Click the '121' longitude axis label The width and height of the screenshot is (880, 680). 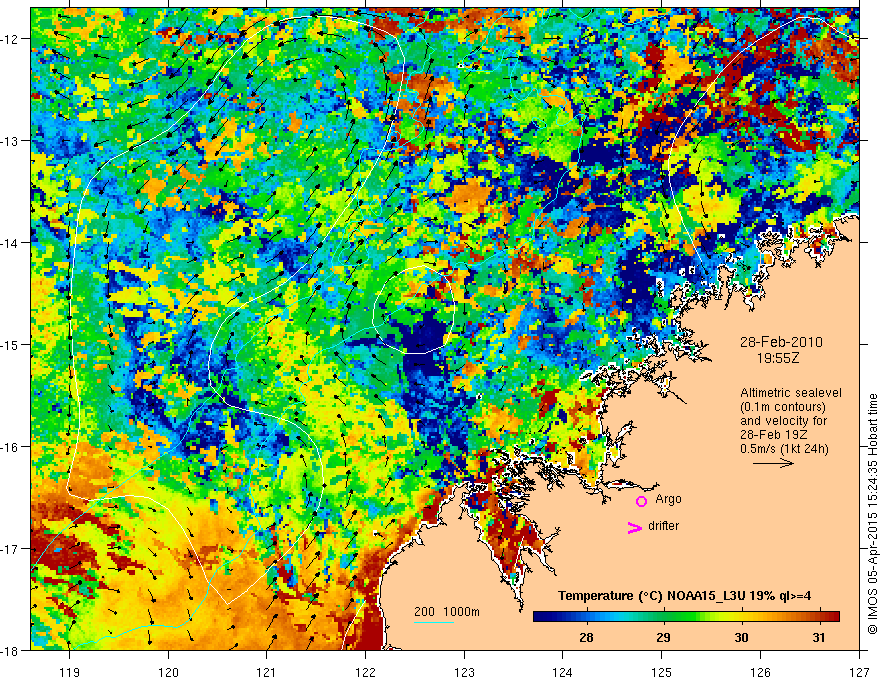click(x=267, y=672)
